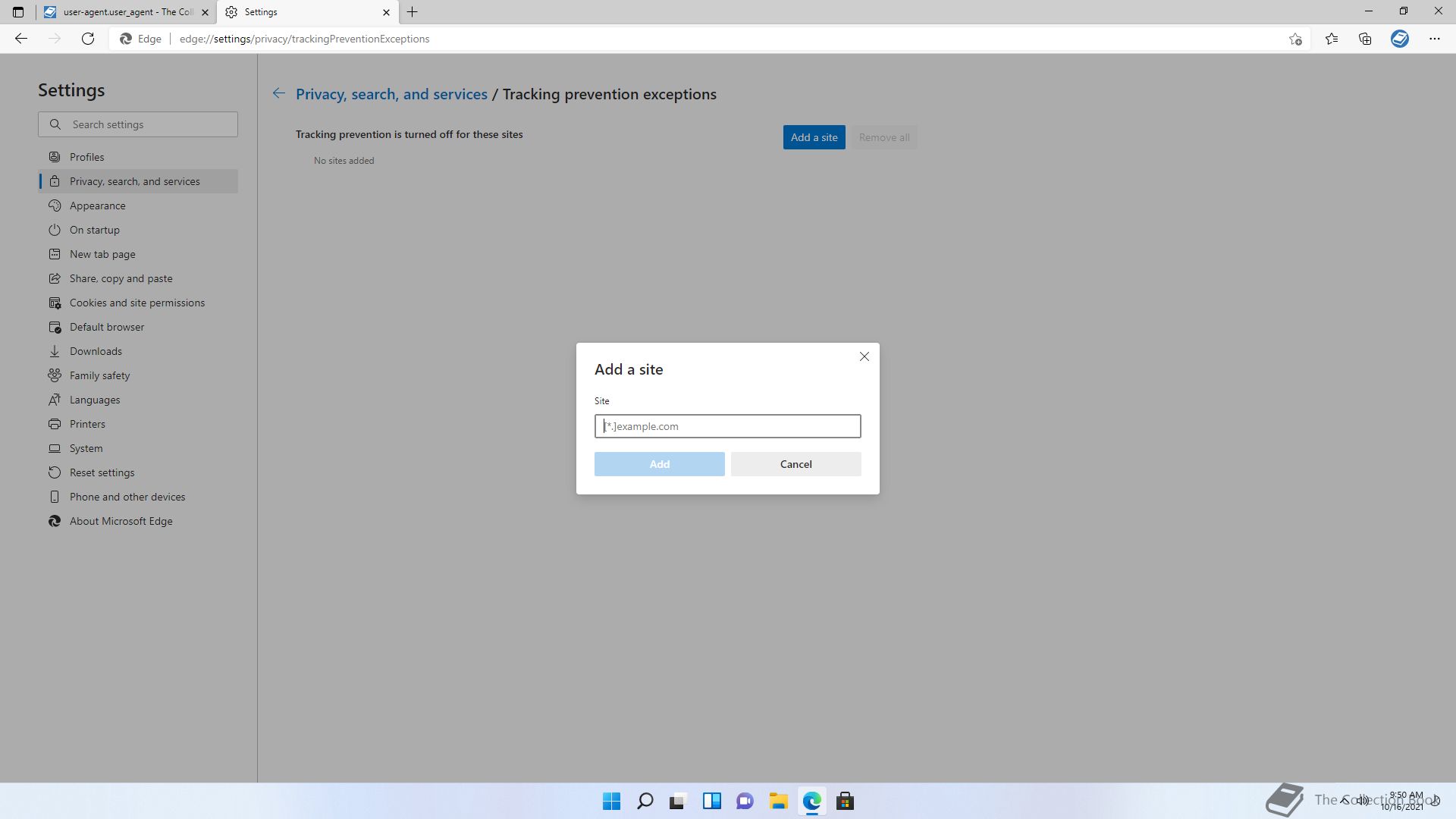Open New tab page settings
This screenshot has height=819, width=1456.
point(138,254)
